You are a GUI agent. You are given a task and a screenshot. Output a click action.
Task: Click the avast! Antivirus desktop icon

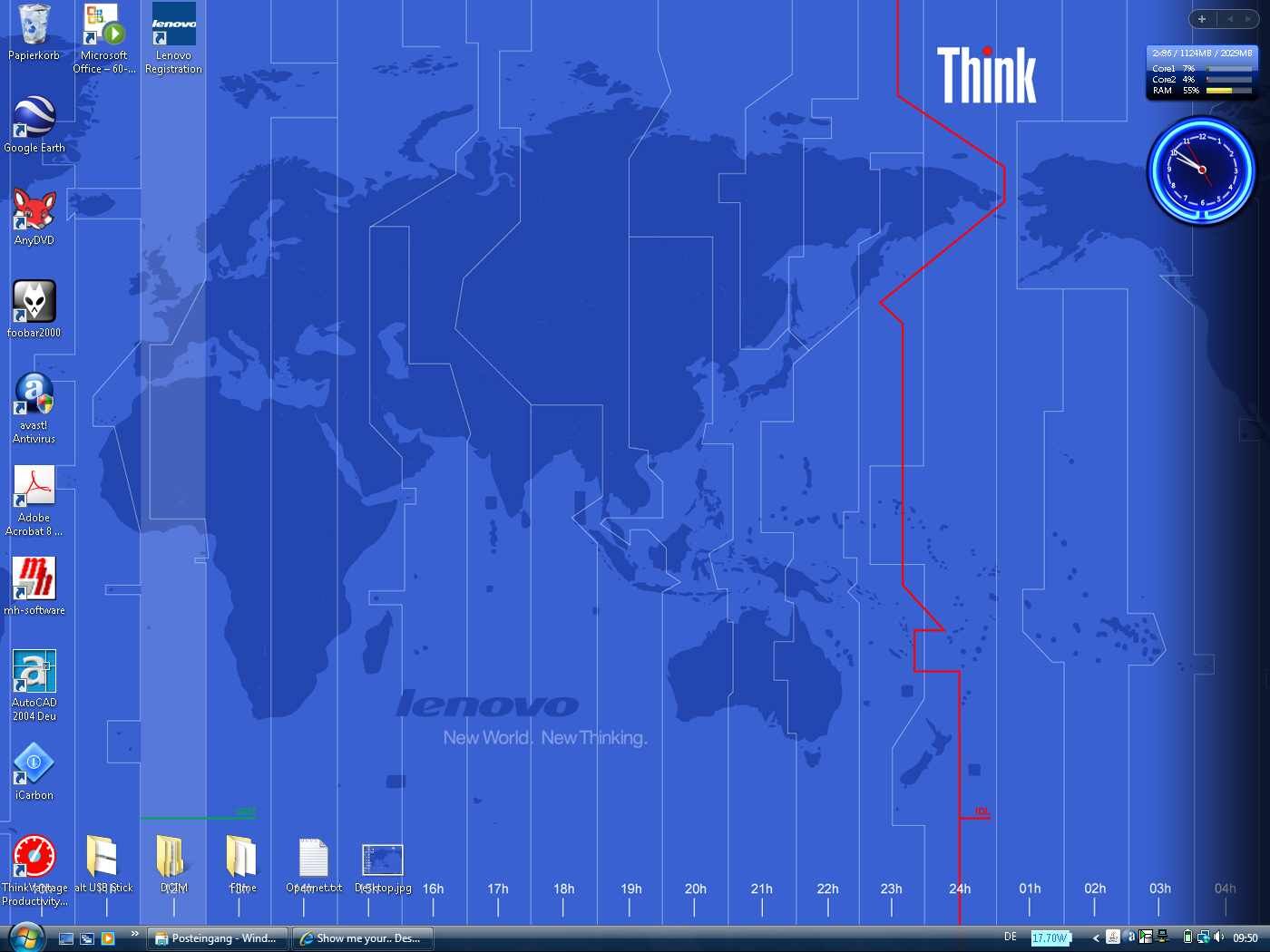34,397
